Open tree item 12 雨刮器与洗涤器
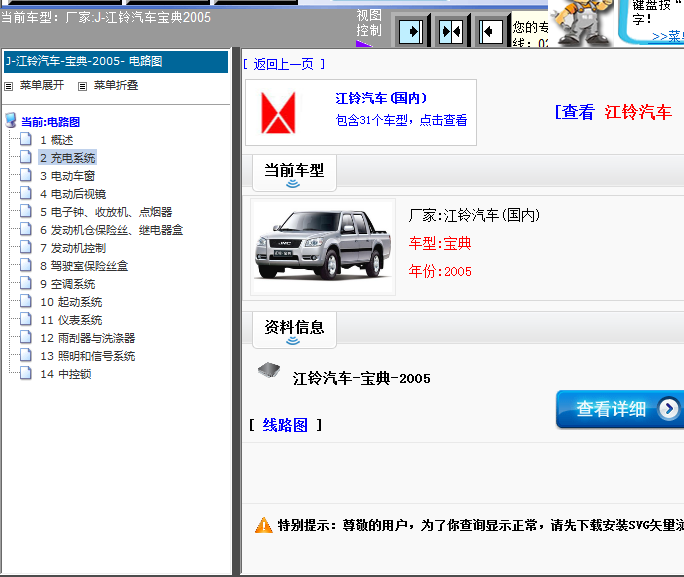 click(x=88, y=338)
